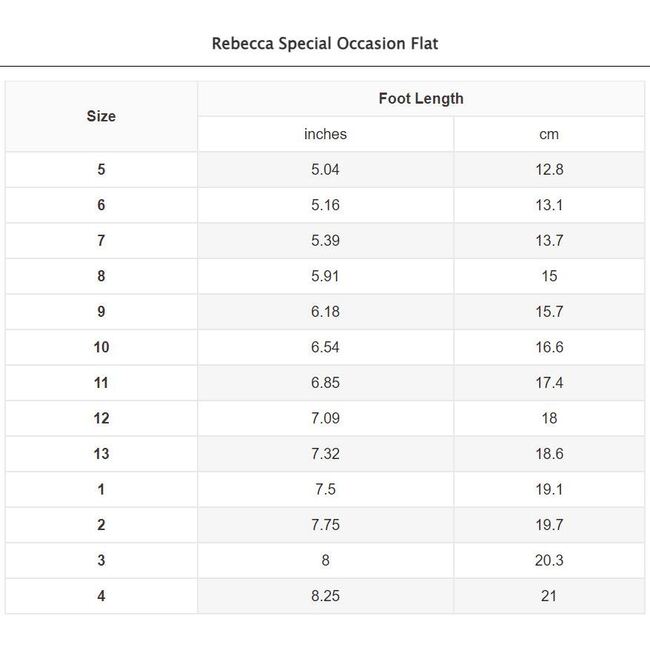Click the 21 cm value
The image size is (650, 650).
coord(549,596)
